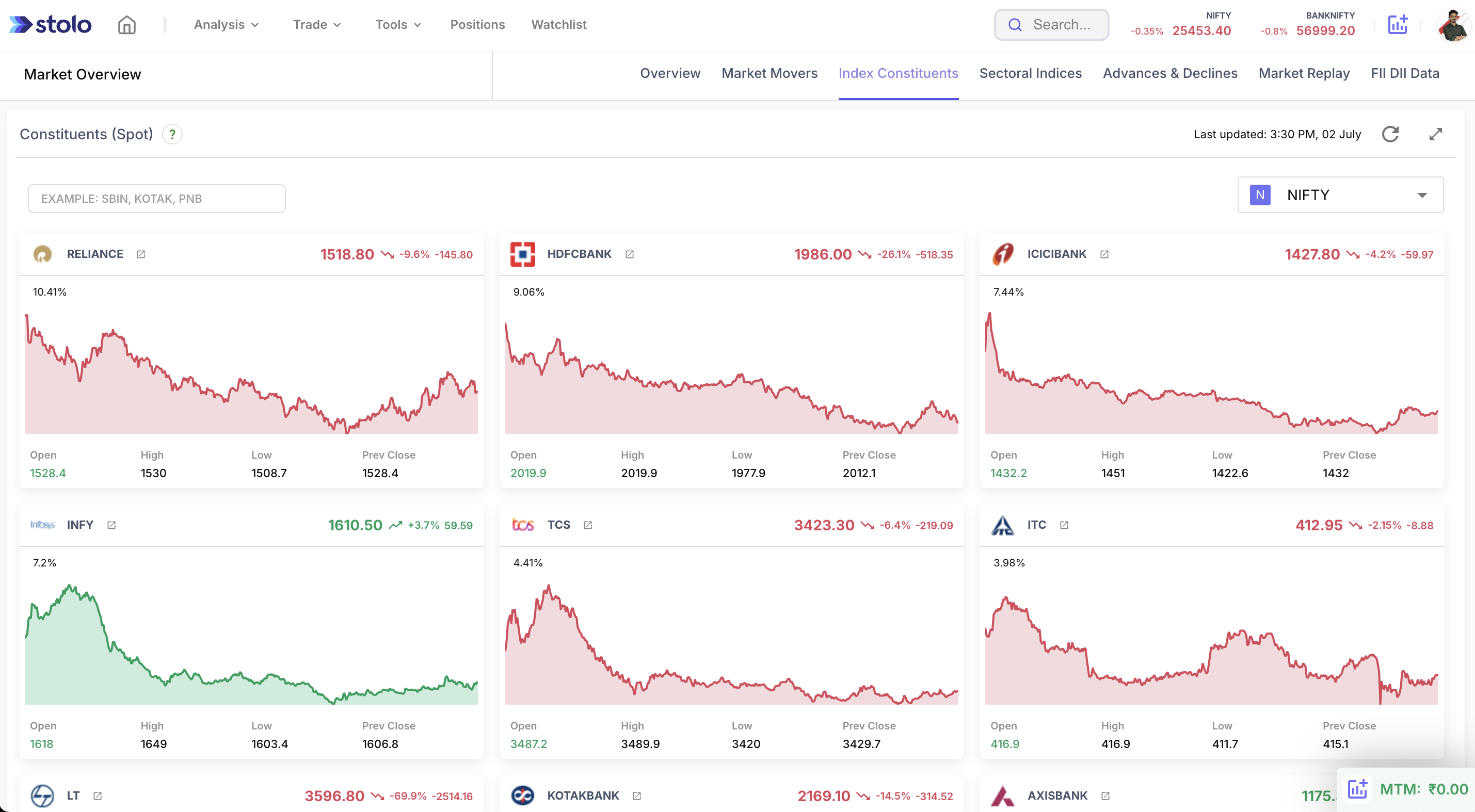Viewport: 1475px width, 812px height.
Task: Click the MTM ₹0.00 widget
Action: [x=1407, y=790]
